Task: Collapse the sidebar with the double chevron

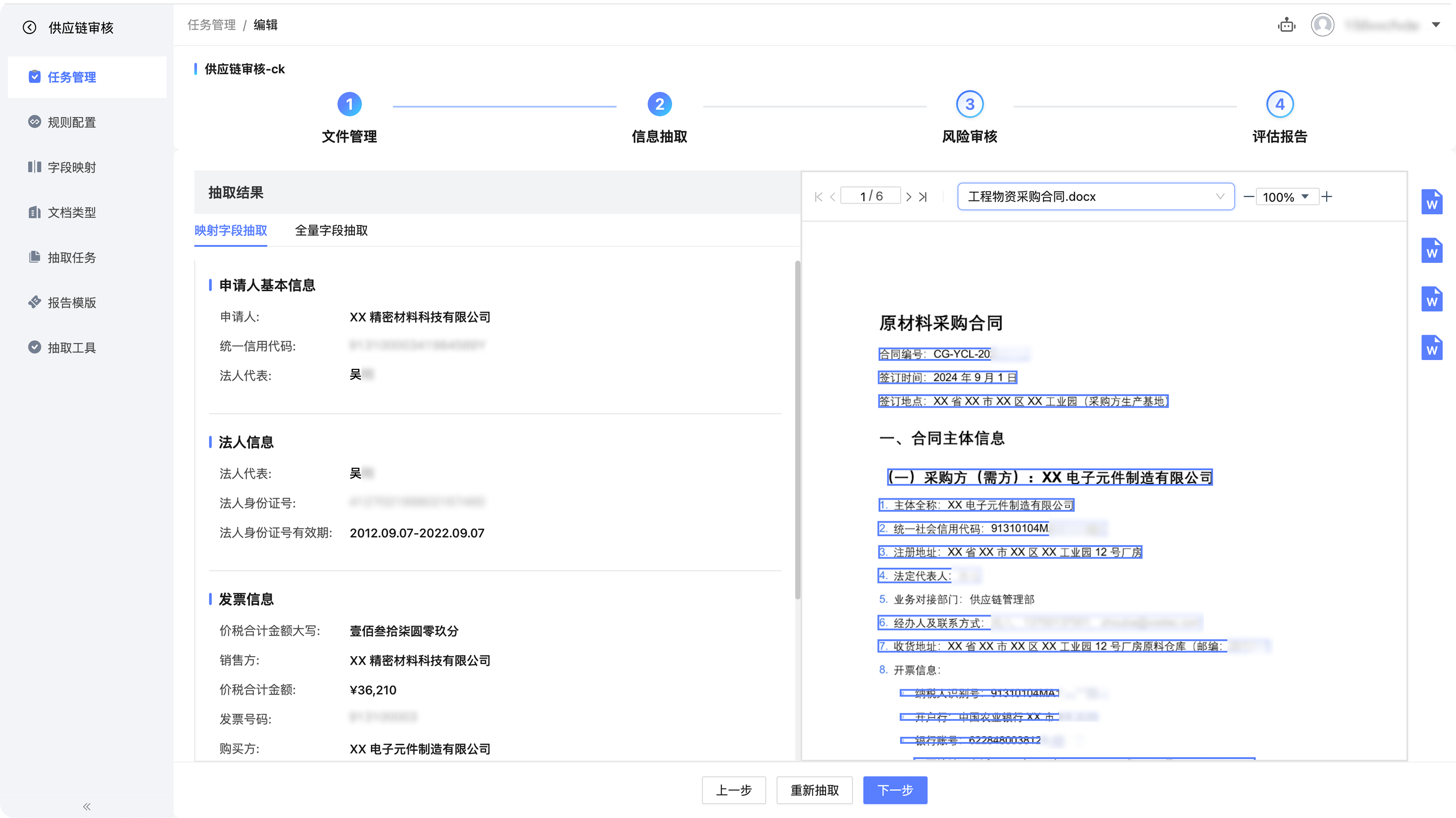Action: pos(87,807)
